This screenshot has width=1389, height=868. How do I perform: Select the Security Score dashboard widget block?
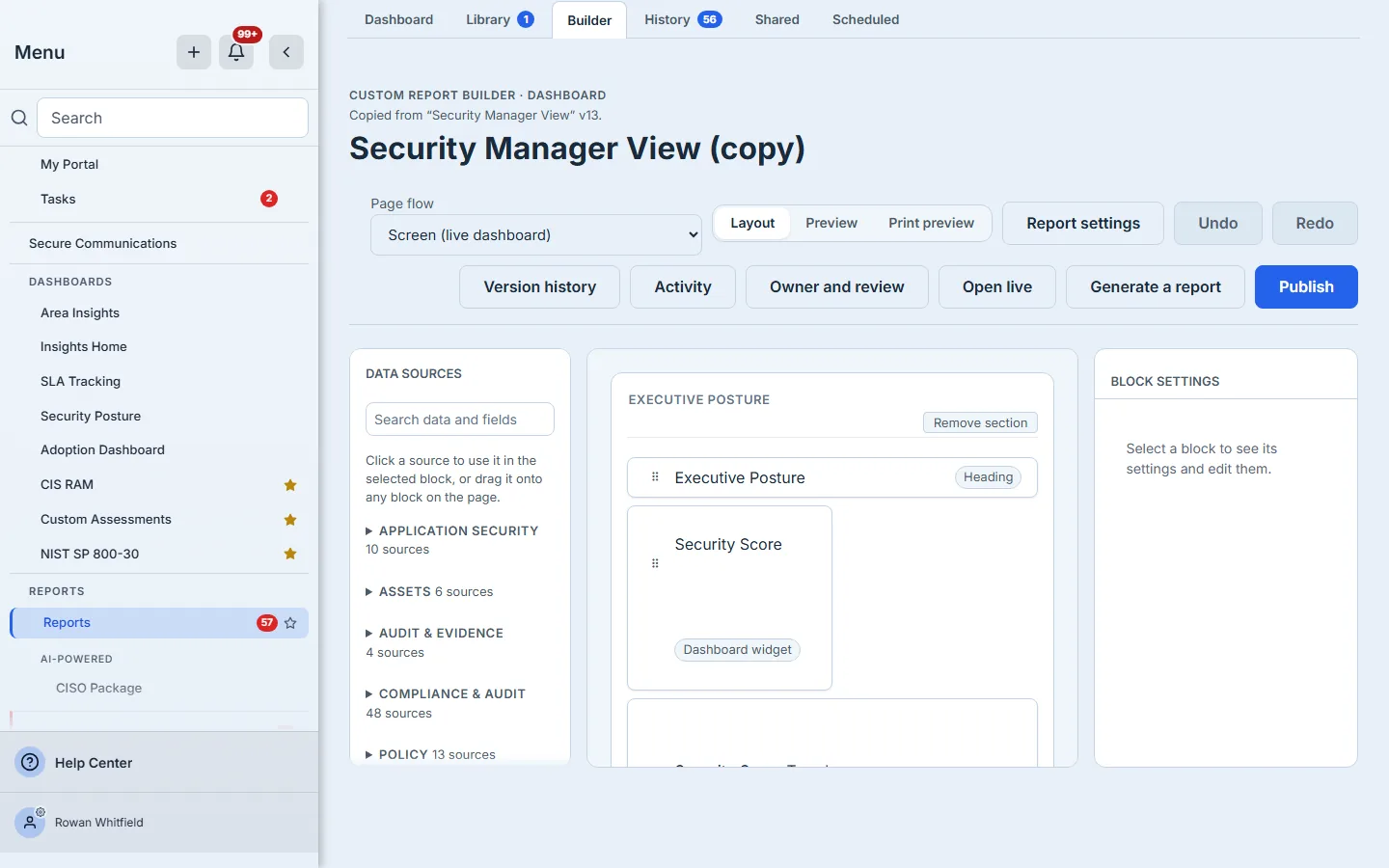click(x=729, y=598)
